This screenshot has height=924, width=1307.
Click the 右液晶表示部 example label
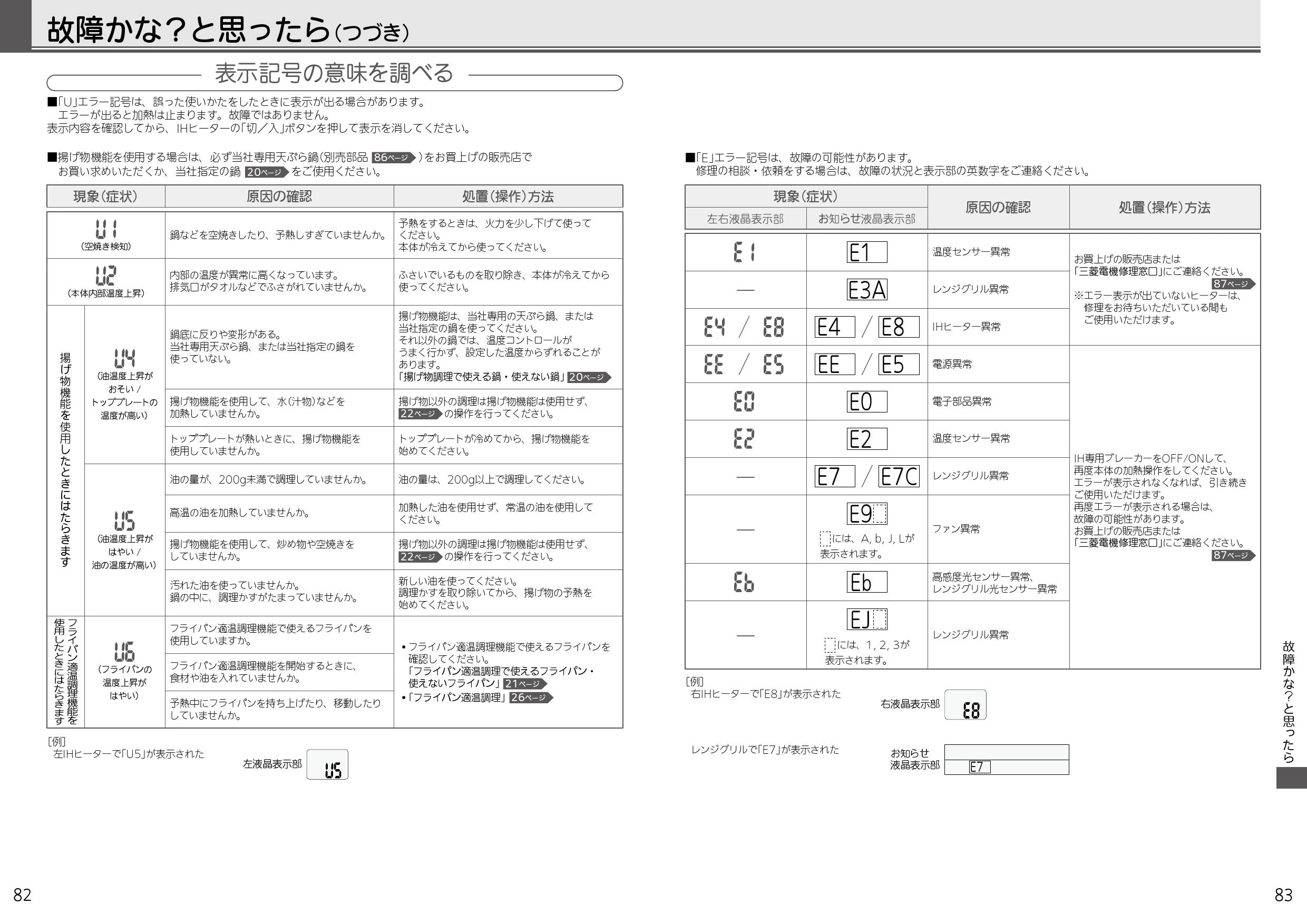click(910, 704)
